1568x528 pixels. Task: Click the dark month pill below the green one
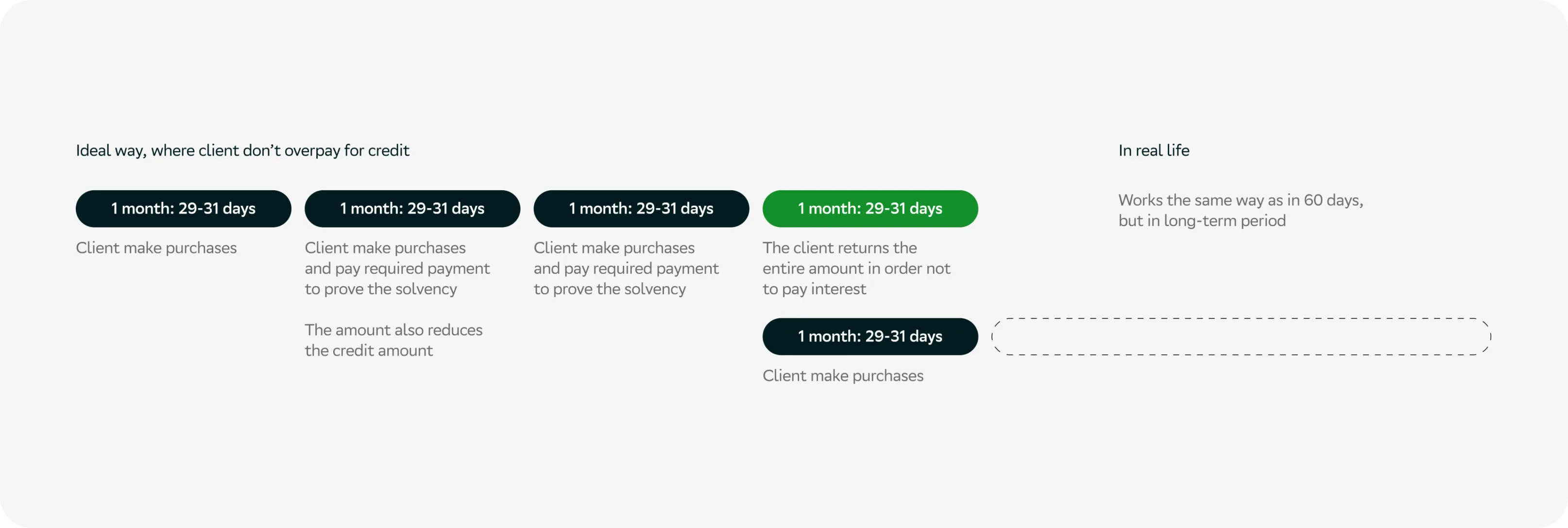(x=870, y=336)
